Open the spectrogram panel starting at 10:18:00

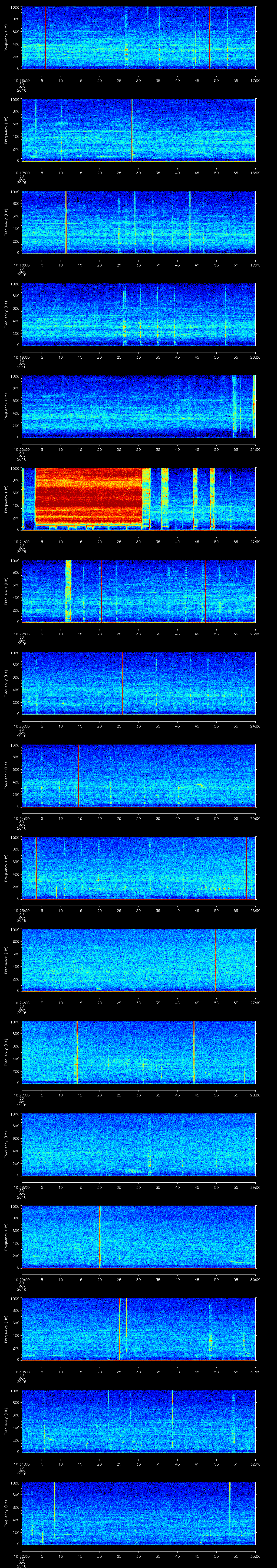click(x=138, y=222)
